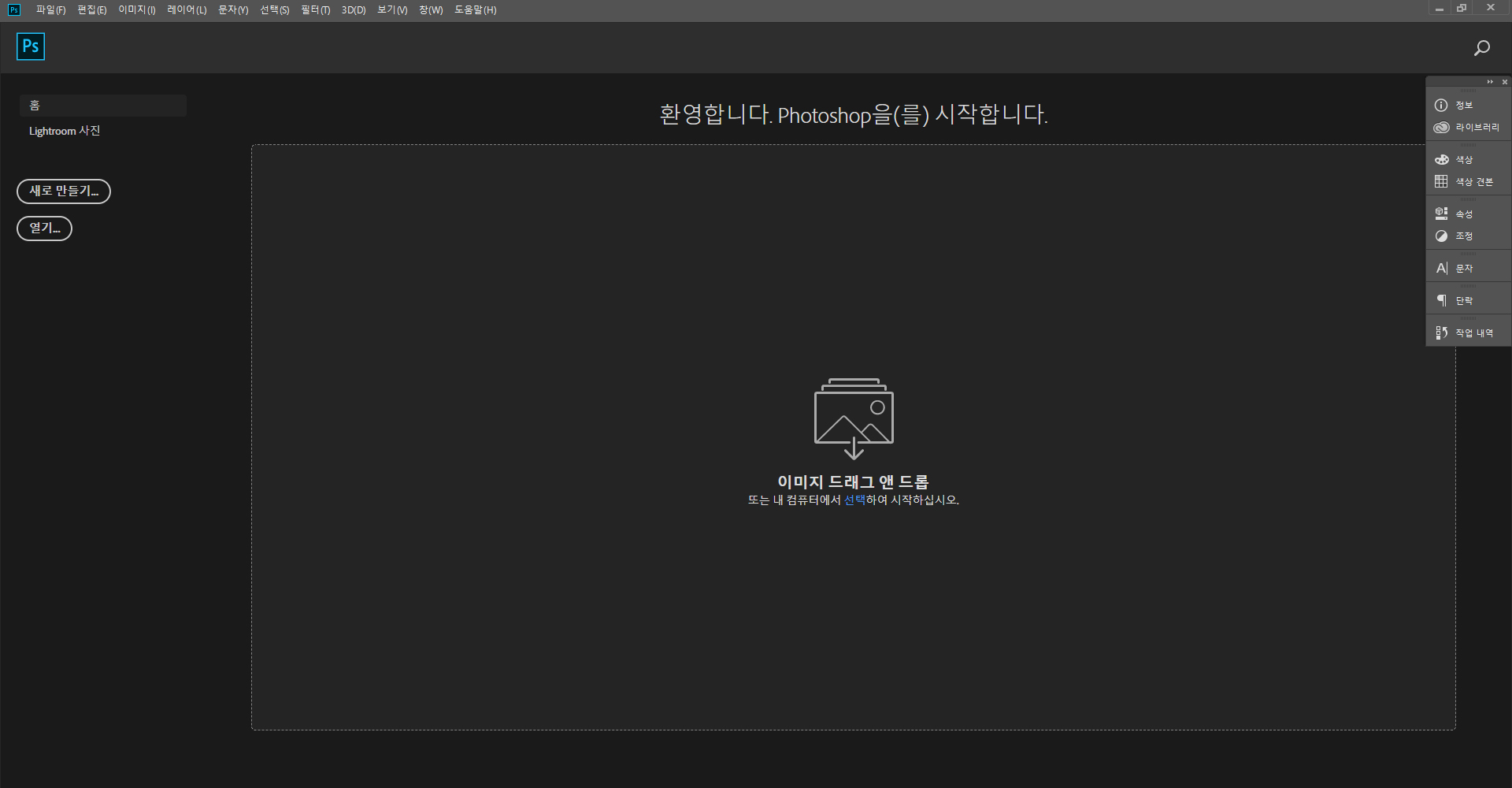Image resolution: width=1512 pixels, height=788 pixels.
Task: Open the 색상 견본 (Swatches) panel icon
Action: click(x=1441, y=182)
